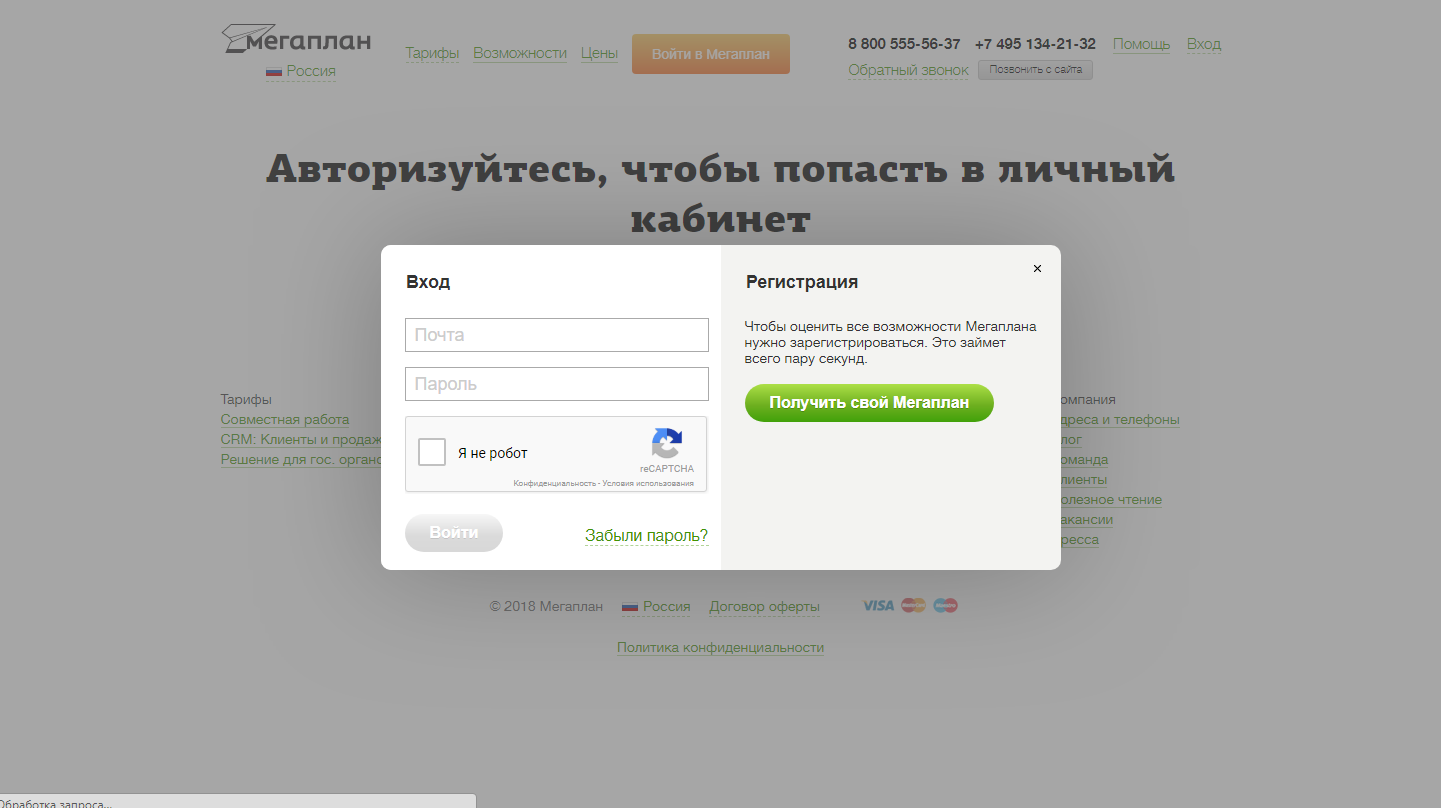Click the VISA payment icon in footer
Viewport: 1441px width, 808px height.
878,605
